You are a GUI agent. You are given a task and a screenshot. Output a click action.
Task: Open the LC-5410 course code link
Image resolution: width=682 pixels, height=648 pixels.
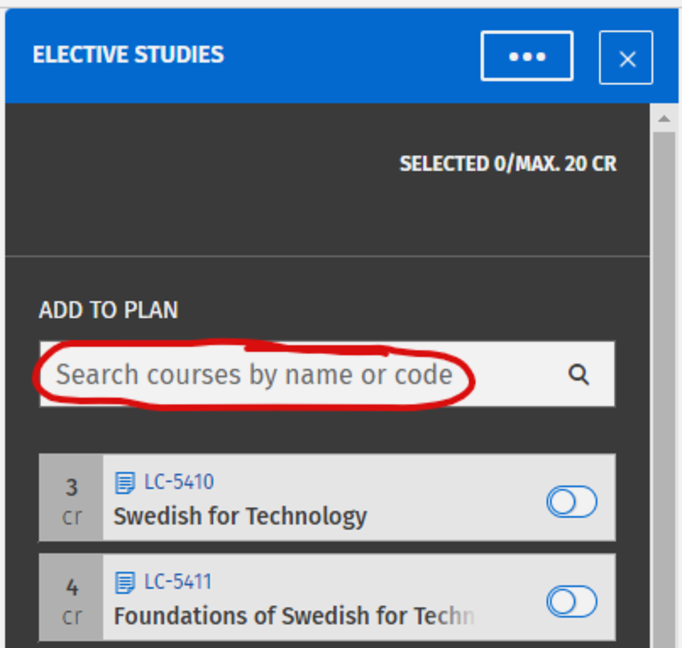(x=179, y=482)
